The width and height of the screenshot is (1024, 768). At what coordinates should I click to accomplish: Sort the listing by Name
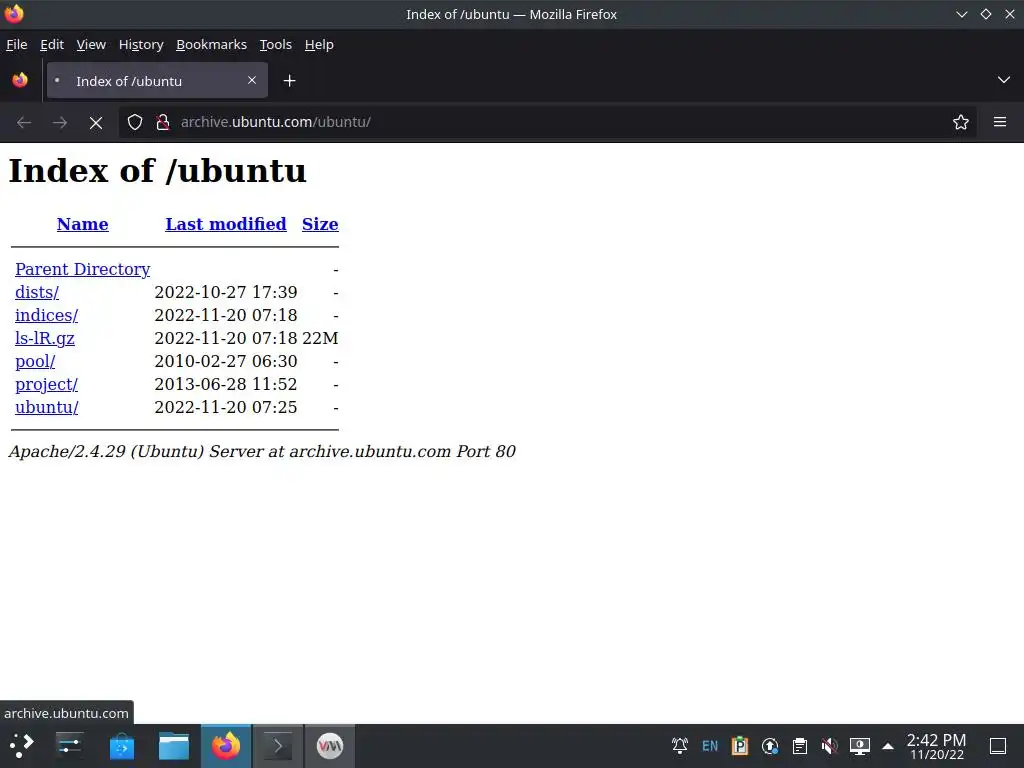point(82,224)
